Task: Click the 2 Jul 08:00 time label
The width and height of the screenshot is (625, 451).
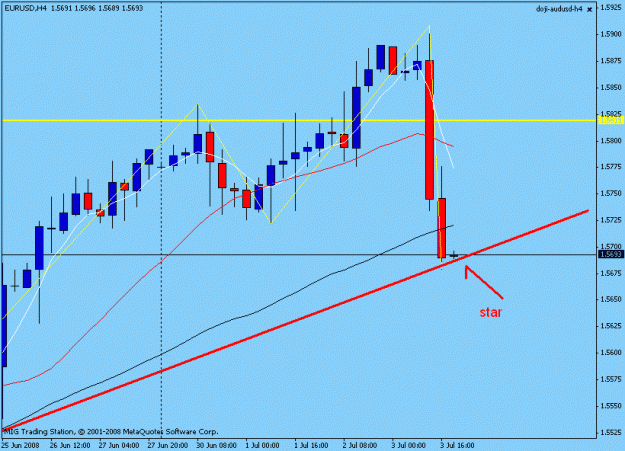Action: click(360, 445)
